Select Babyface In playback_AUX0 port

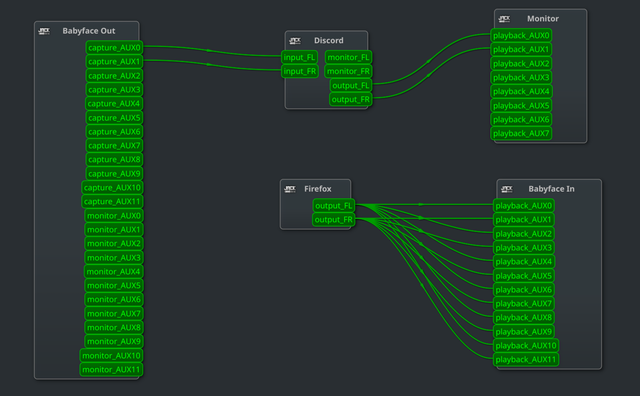pyautogui.click(x=524, y=206)
